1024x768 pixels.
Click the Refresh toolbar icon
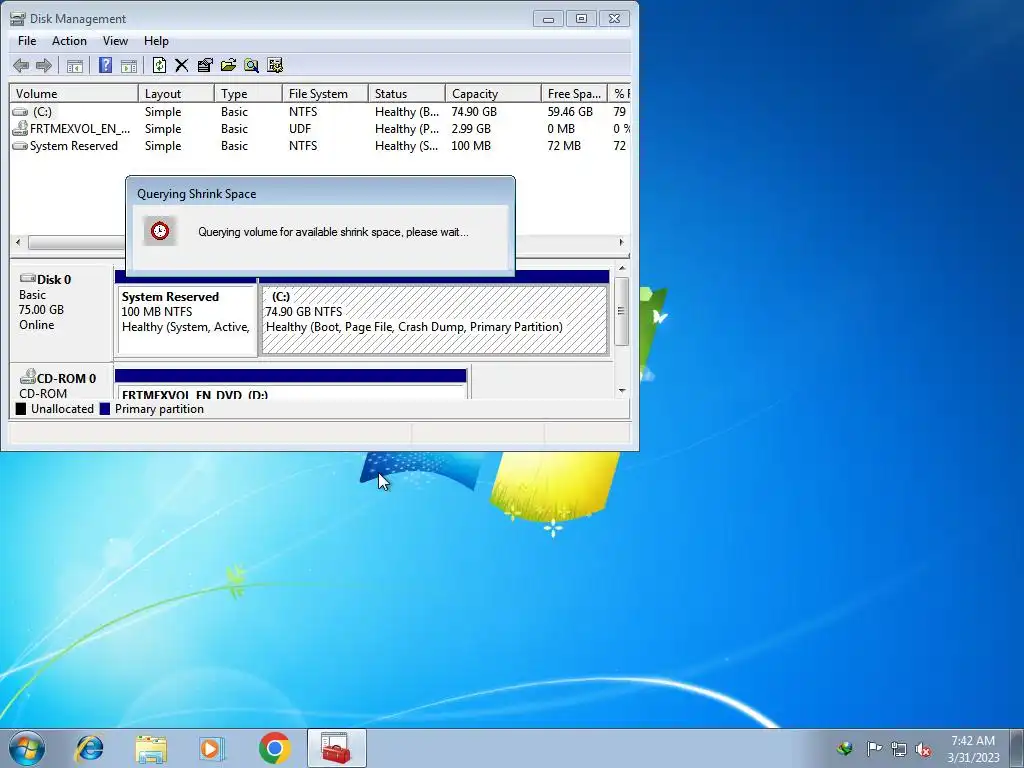click(159, 65)
